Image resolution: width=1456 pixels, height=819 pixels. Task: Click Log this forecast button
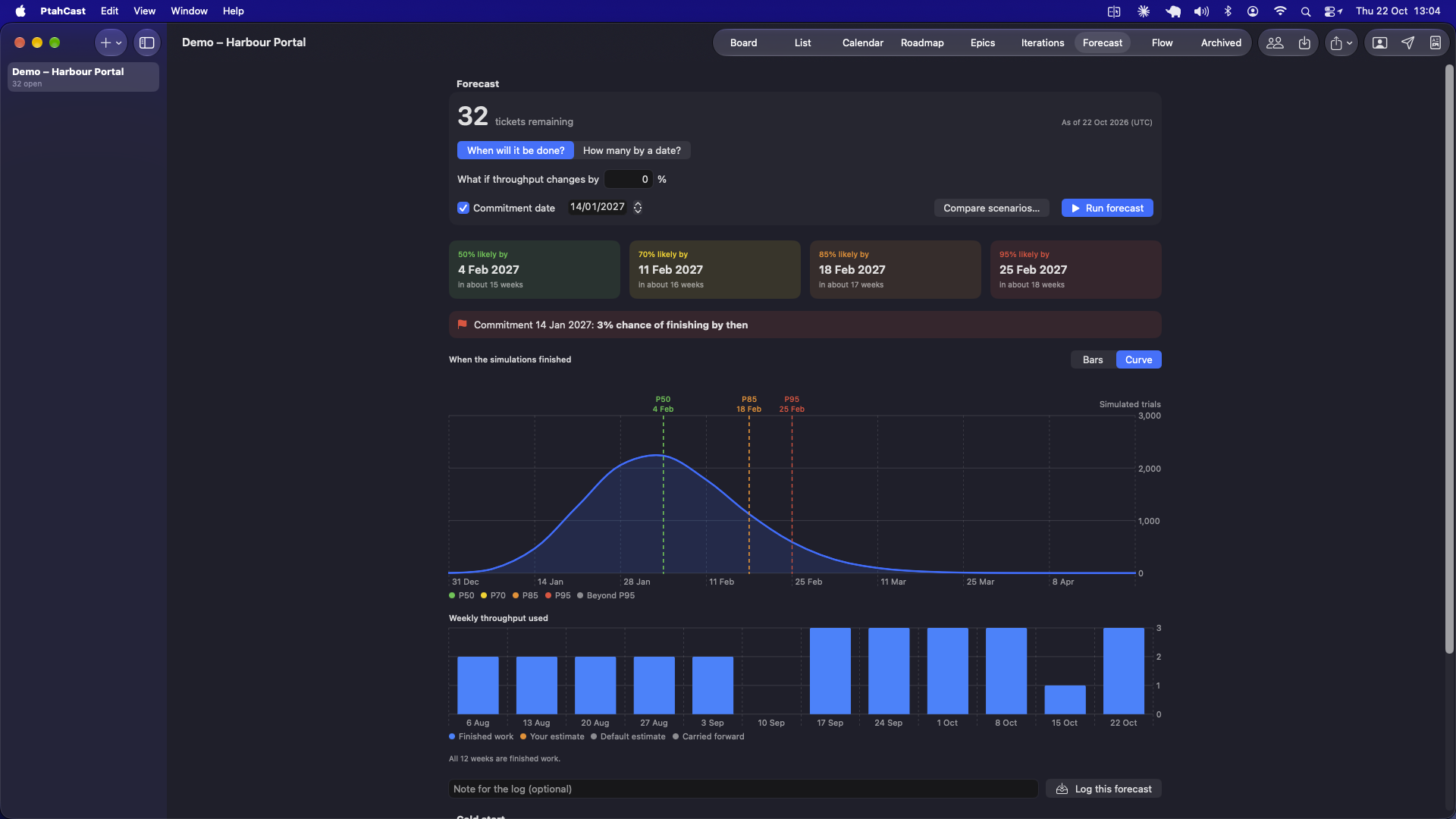[x=1103, y=789]
